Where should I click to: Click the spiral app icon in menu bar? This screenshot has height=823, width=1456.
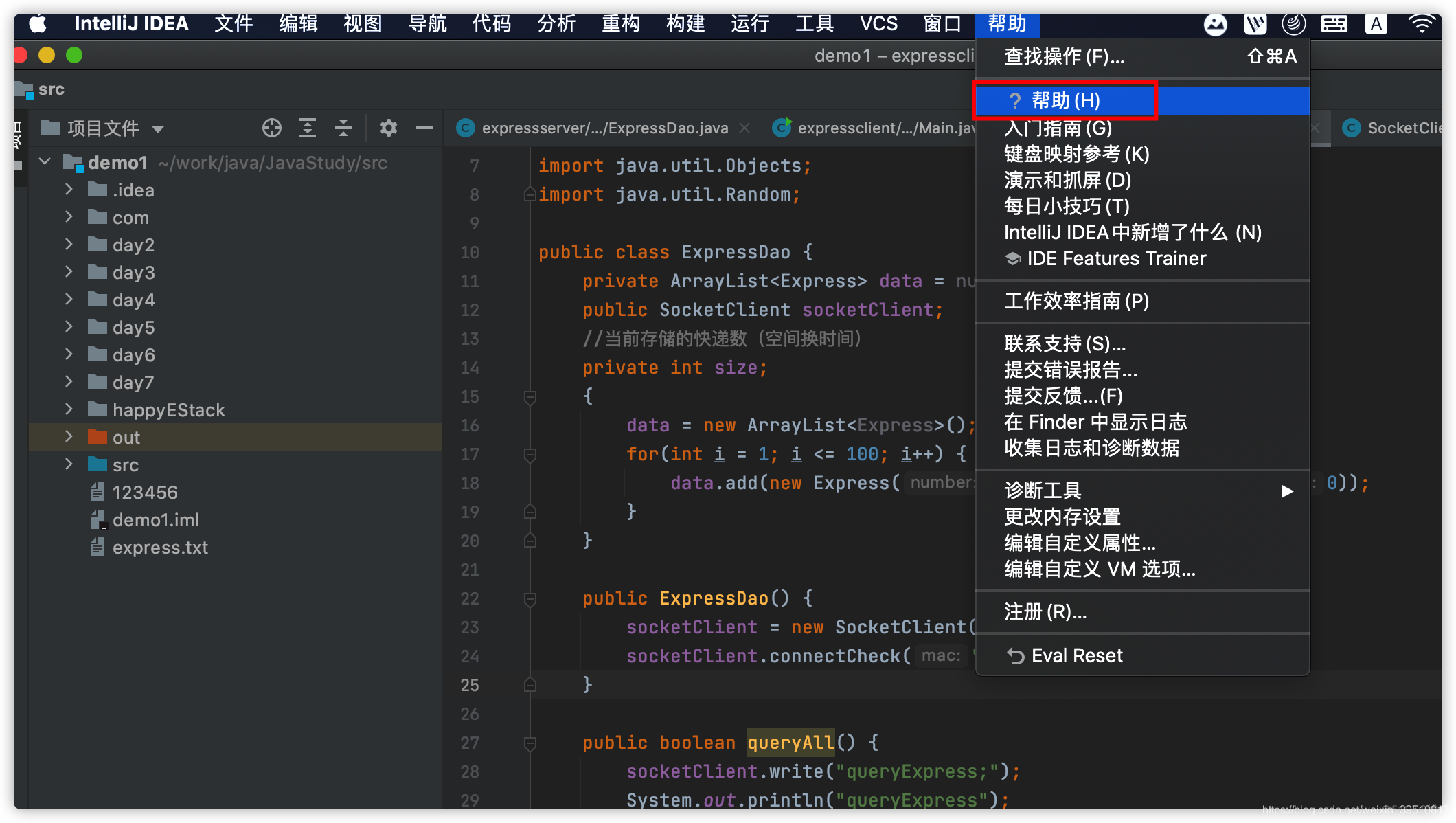(x=1294, y=24)
